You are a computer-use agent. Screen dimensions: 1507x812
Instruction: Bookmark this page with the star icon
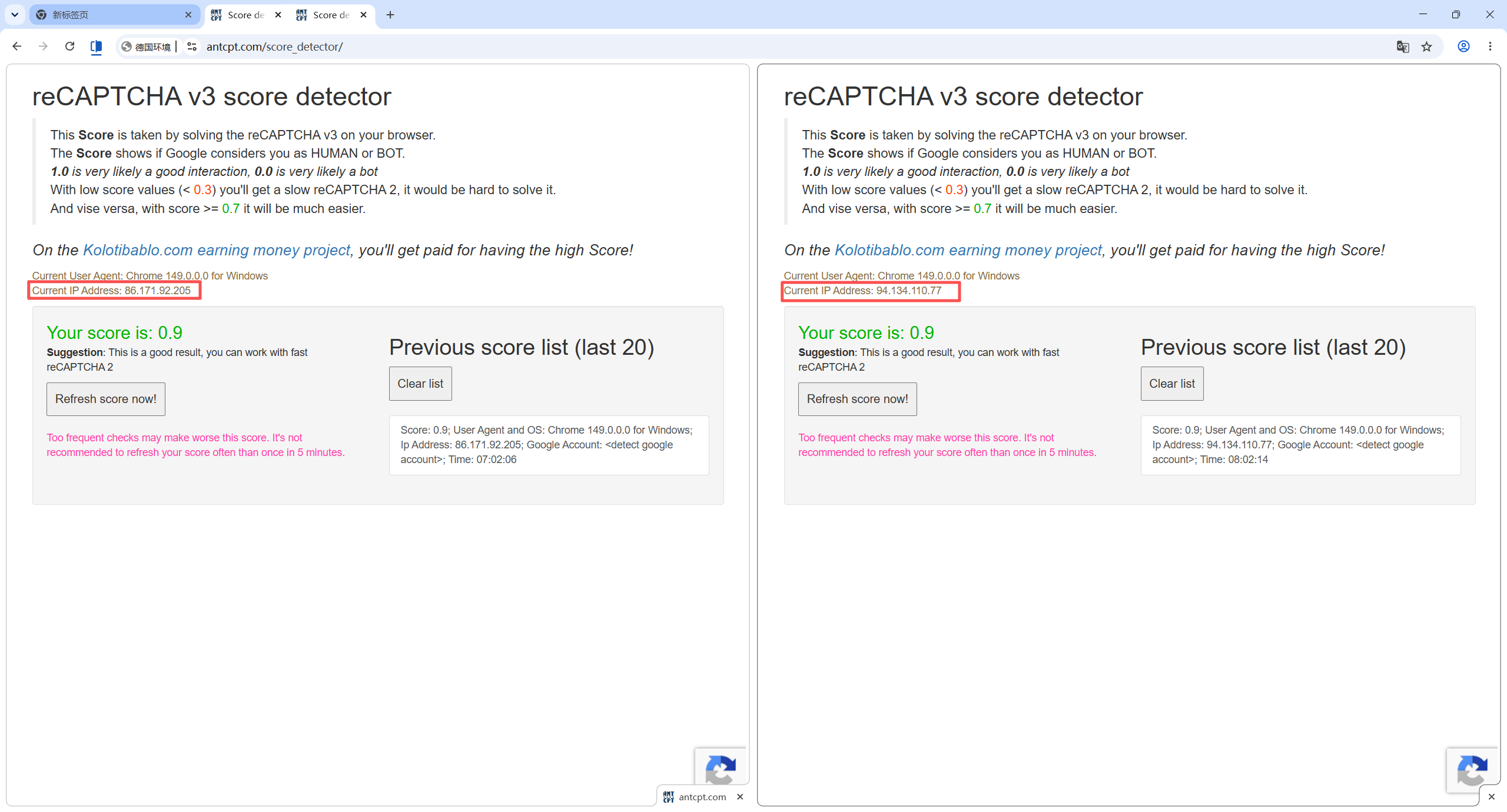pyautogui.click(x=1427, y=46)
